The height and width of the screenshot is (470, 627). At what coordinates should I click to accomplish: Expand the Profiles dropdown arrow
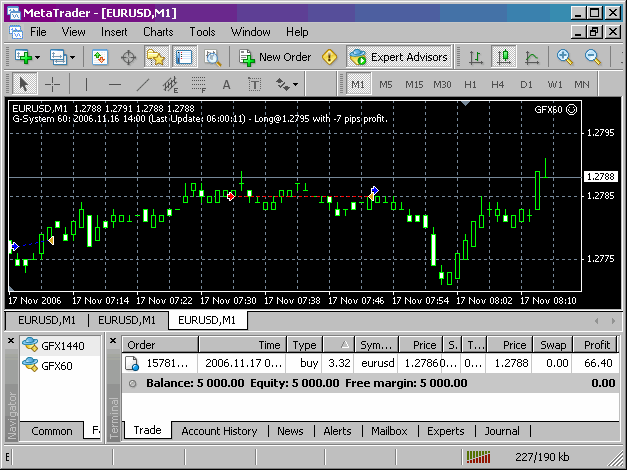coord(72,58)
